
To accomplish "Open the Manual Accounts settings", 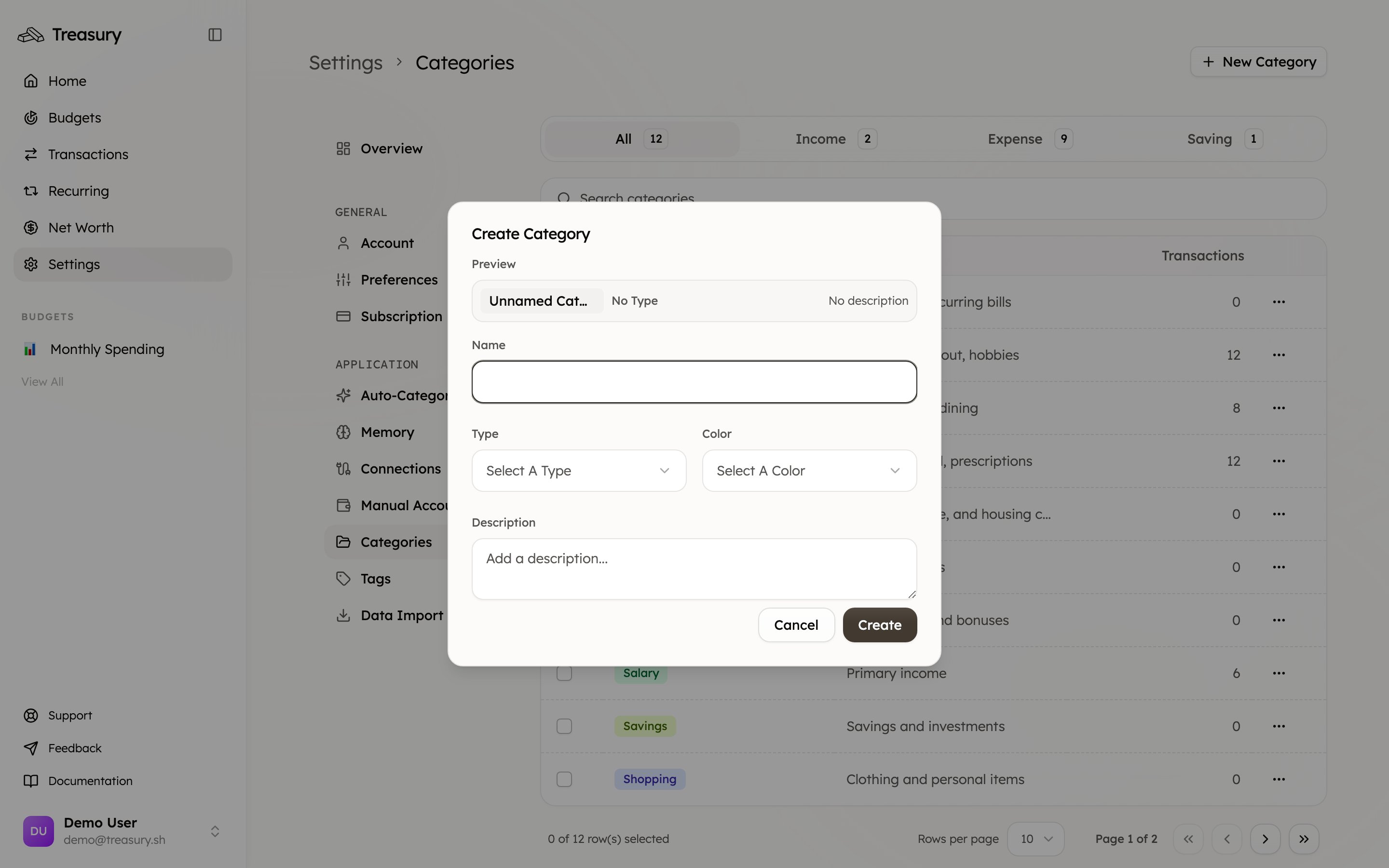I will coord(386,506).
